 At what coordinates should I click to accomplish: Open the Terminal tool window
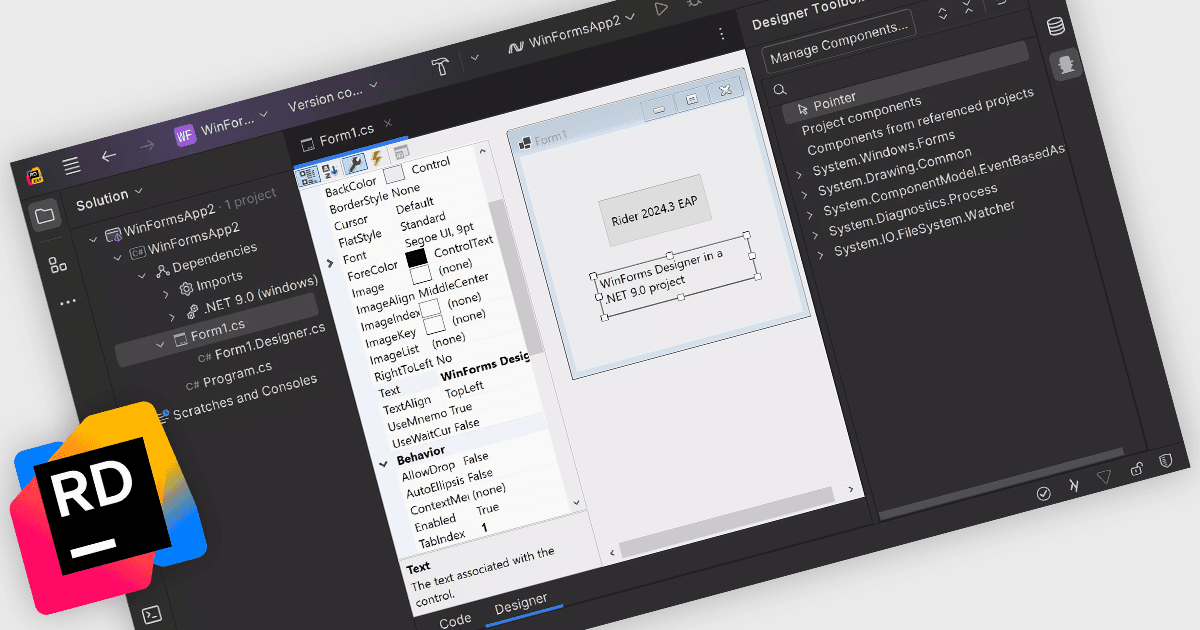click(152, 613)
